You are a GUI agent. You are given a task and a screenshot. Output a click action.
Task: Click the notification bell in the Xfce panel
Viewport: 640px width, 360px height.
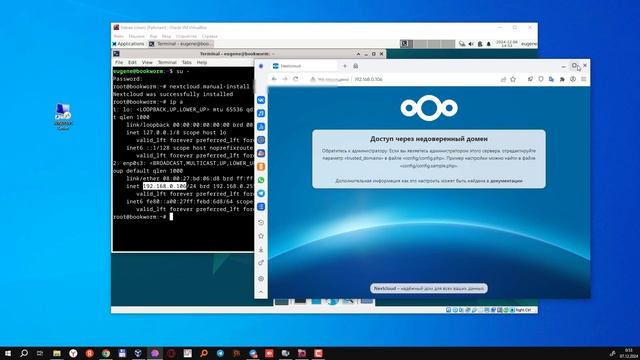[x=489, y=44]
